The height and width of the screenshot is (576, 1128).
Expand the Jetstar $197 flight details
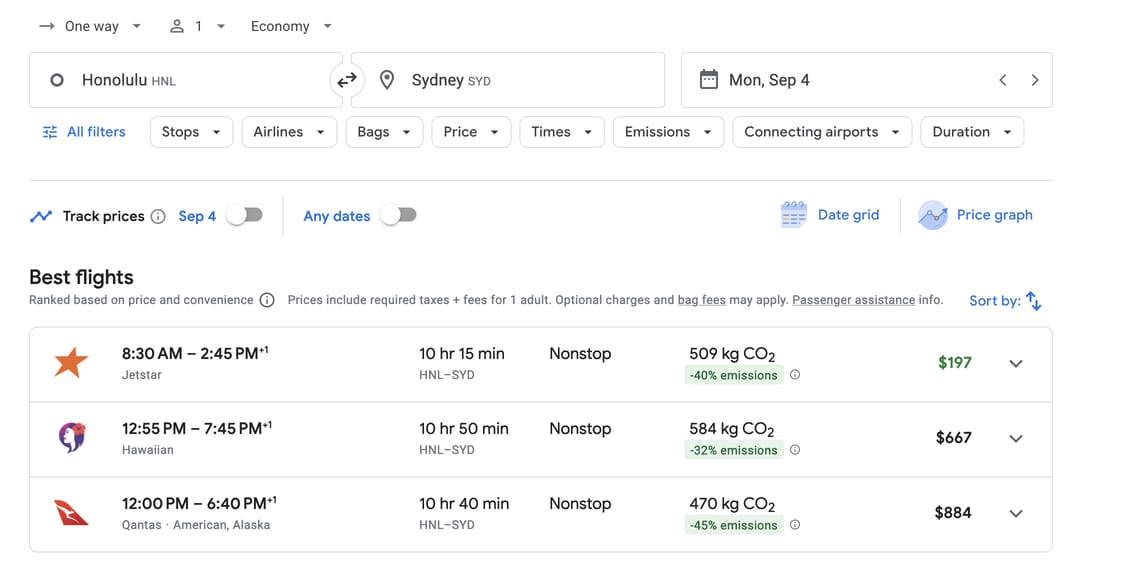point(1016,363)
